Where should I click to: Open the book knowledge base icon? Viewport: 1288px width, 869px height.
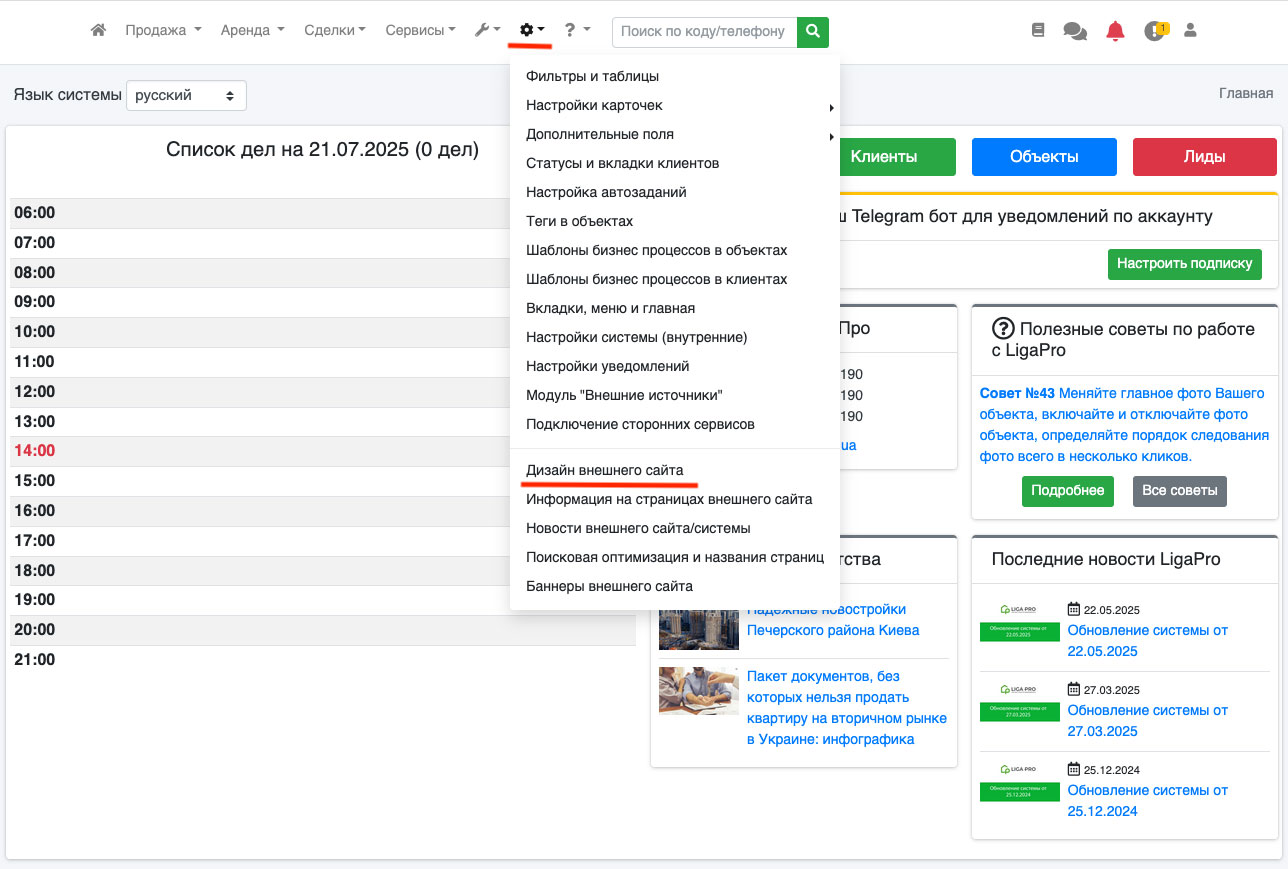click(1038, 31)
